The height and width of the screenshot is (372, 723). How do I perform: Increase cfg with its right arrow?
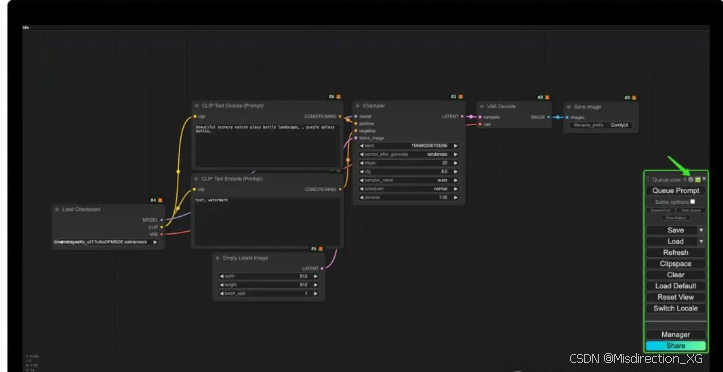[x=456, y=171]
